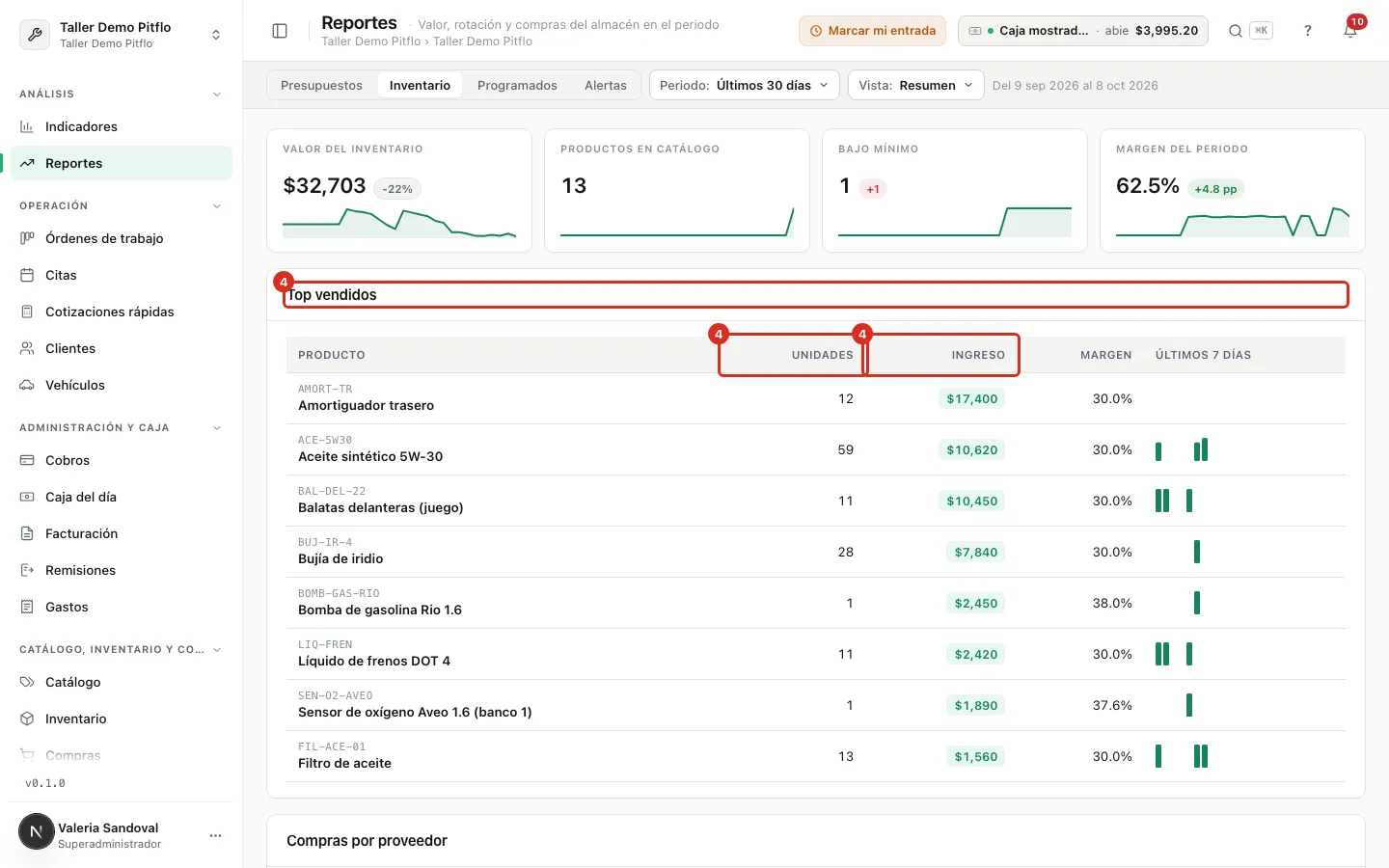Click the Bomba de gasolina Rio 1.6 row
This screenshot has height=868, width=1389.
point(816,603)
